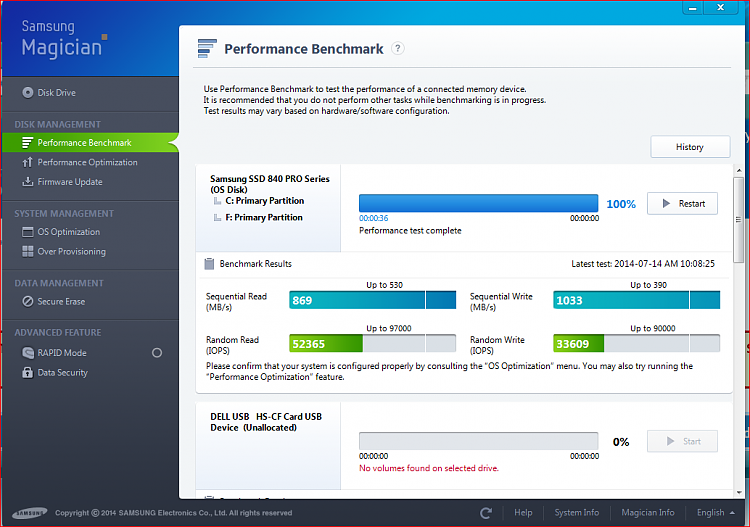Image resolution: width=750 pixels, height=527 pixels.
Task: Click Samsung SSD 840 PRO Series drive name
Action: click(270, 184)
